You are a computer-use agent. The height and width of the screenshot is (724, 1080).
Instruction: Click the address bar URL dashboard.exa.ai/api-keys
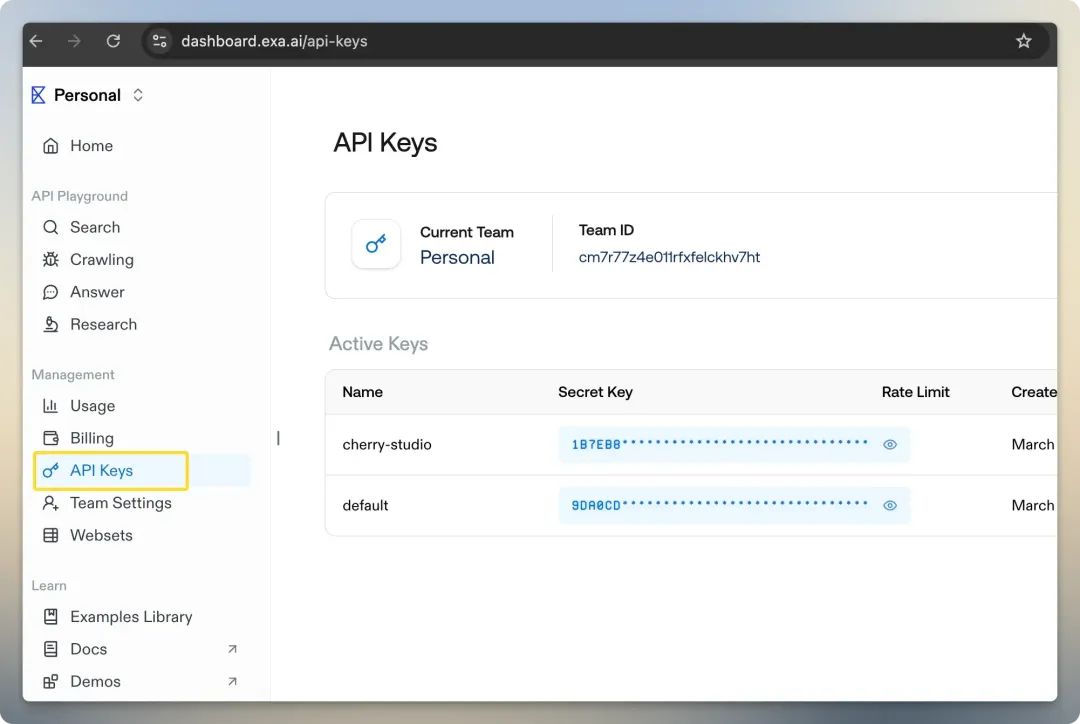coord(274,41)
